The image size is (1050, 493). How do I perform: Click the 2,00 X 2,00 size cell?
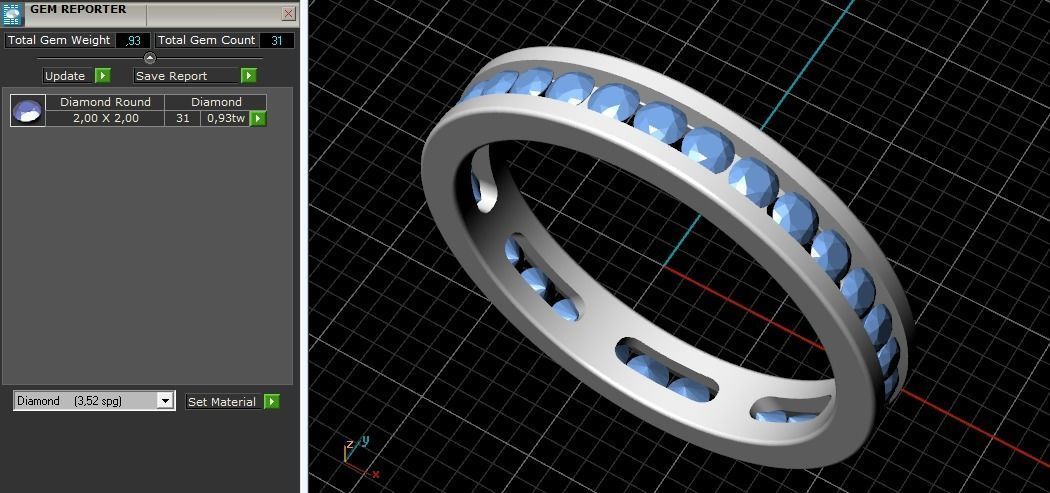pyautogui.click(x=105, y=119)
